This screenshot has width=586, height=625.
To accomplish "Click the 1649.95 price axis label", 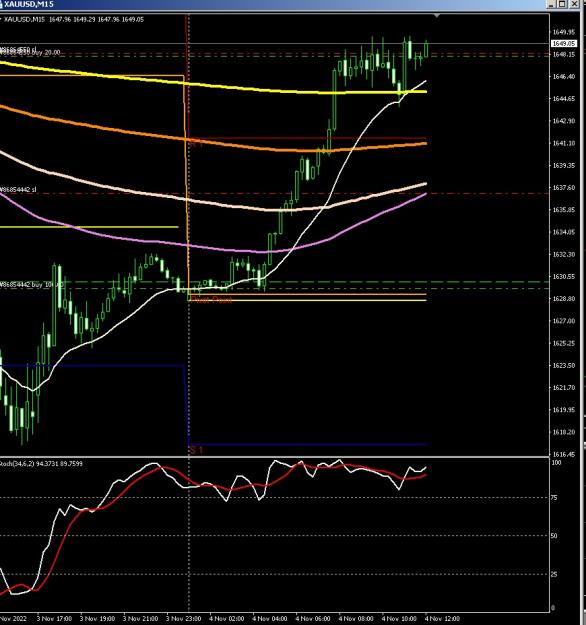I will (x=564, y=32).
